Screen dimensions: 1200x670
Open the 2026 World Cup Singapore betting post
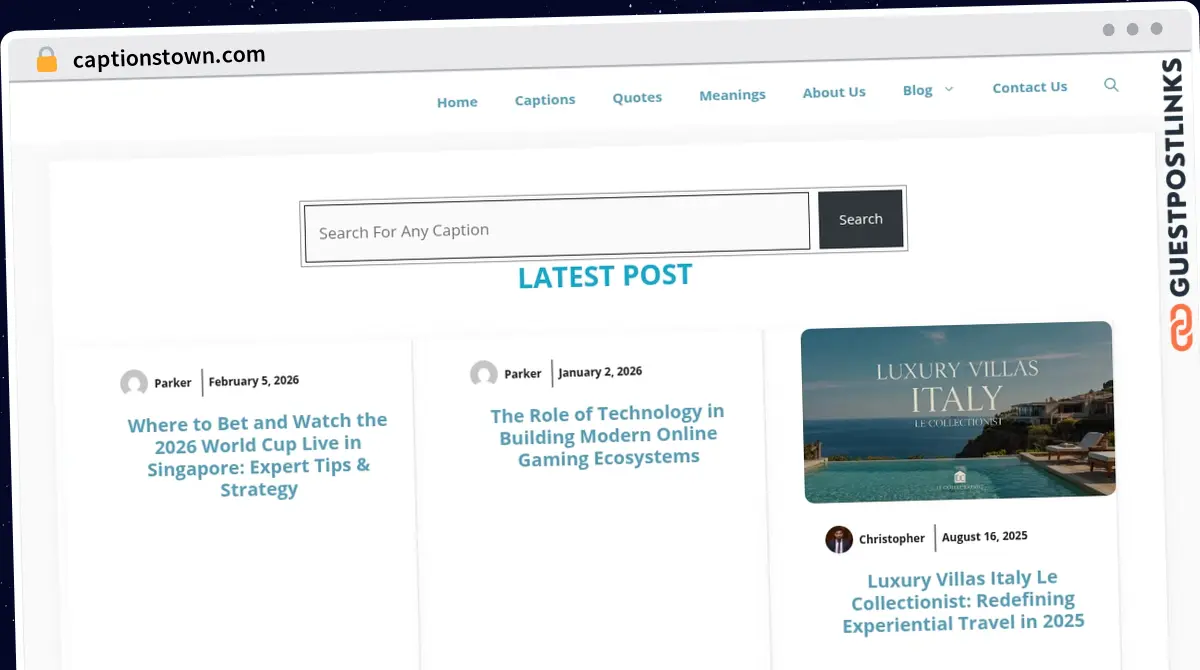(258, 455)
